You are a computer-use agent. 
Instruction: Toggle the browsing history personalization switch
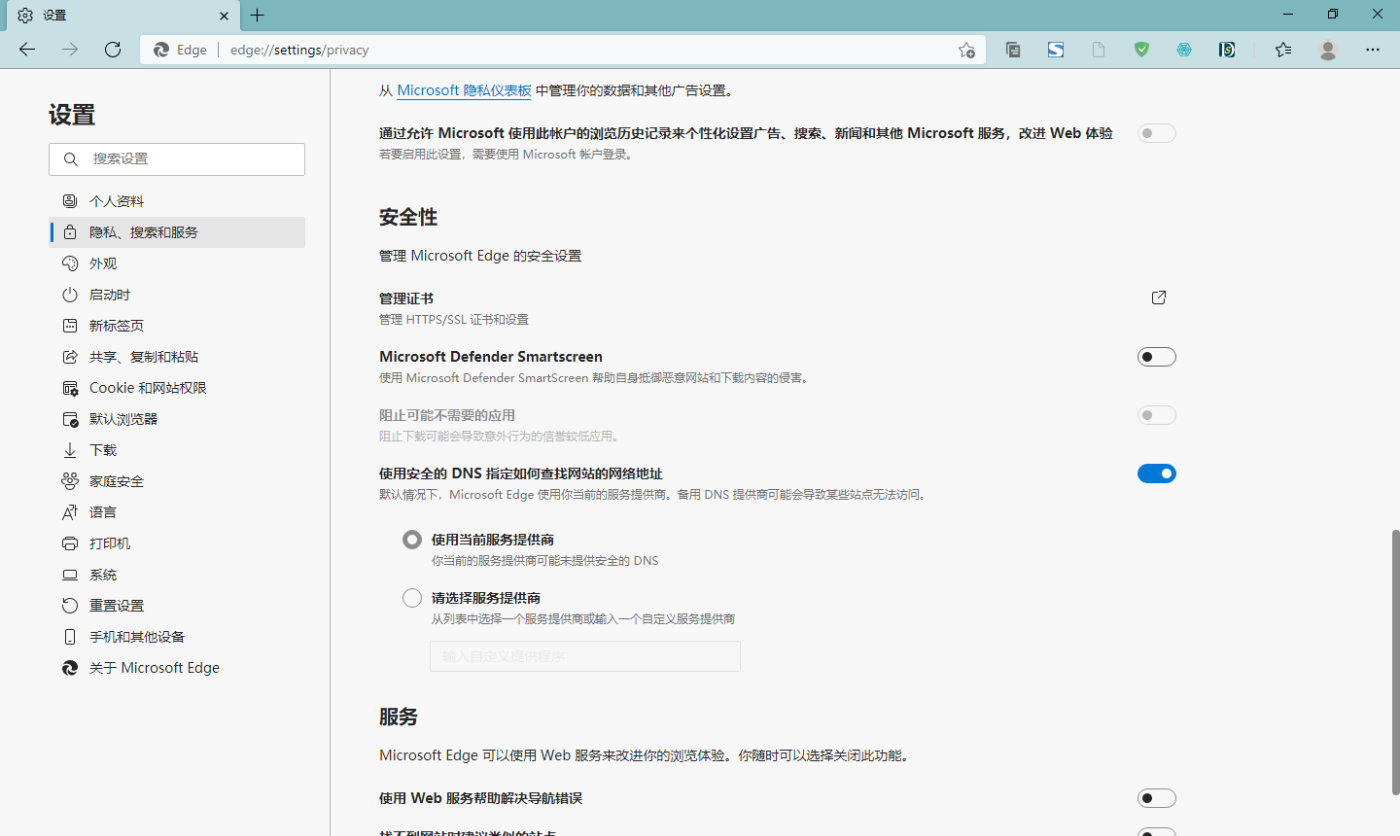[1157, 133]
